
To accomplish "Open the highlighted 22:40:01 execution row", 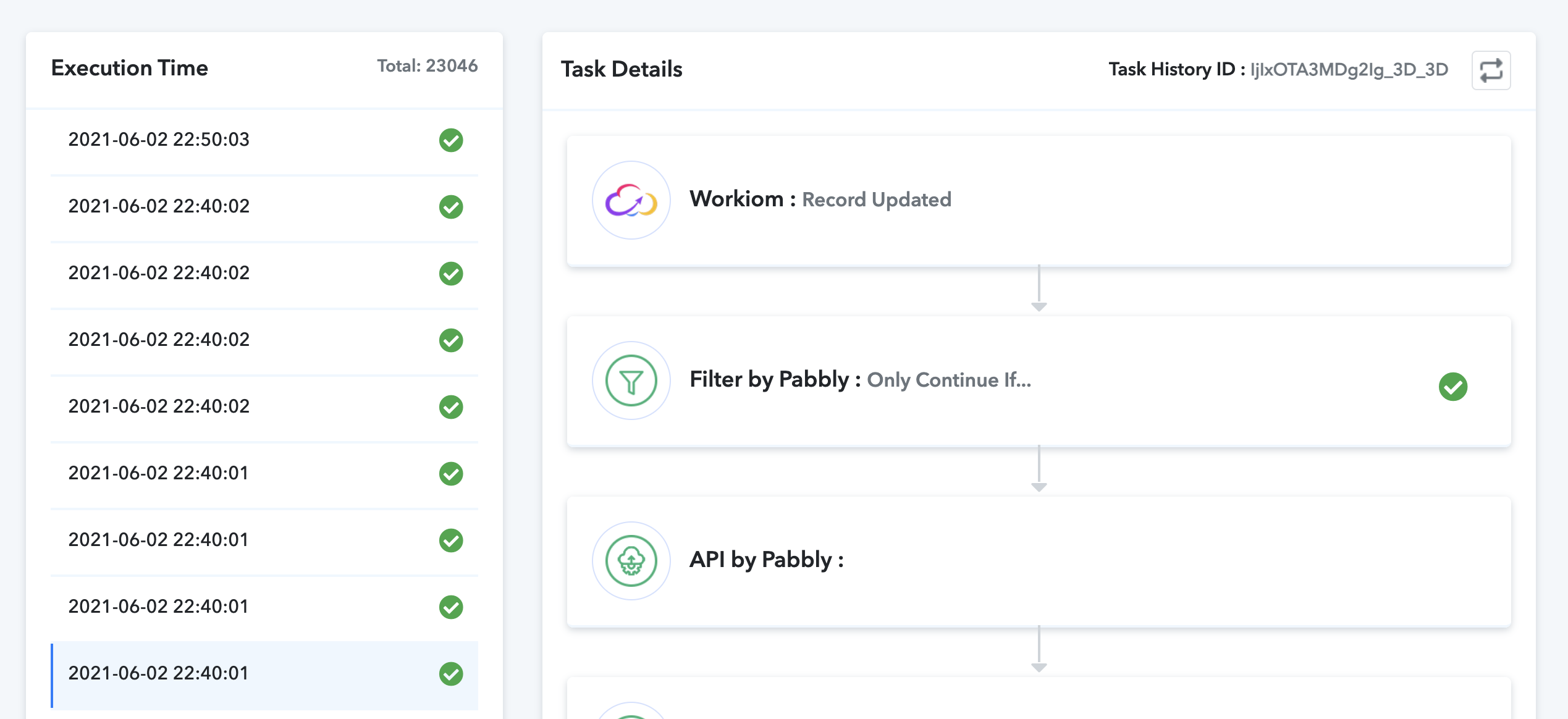I will point(264,674).
